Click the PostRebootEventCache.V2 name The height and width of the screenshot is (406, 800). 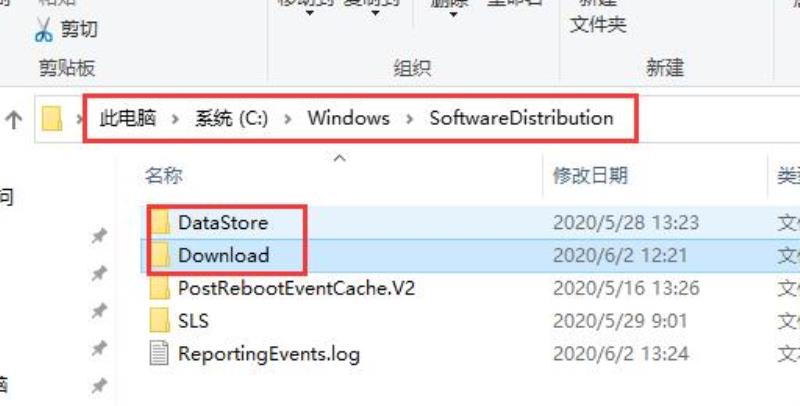296,288
